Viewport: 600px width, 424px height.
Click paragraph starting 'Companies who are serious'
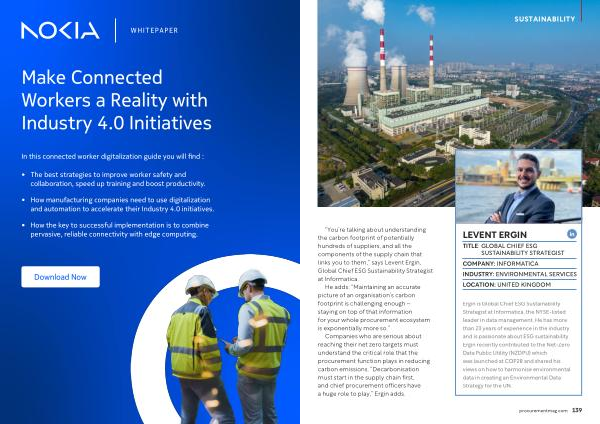[374, 365]
